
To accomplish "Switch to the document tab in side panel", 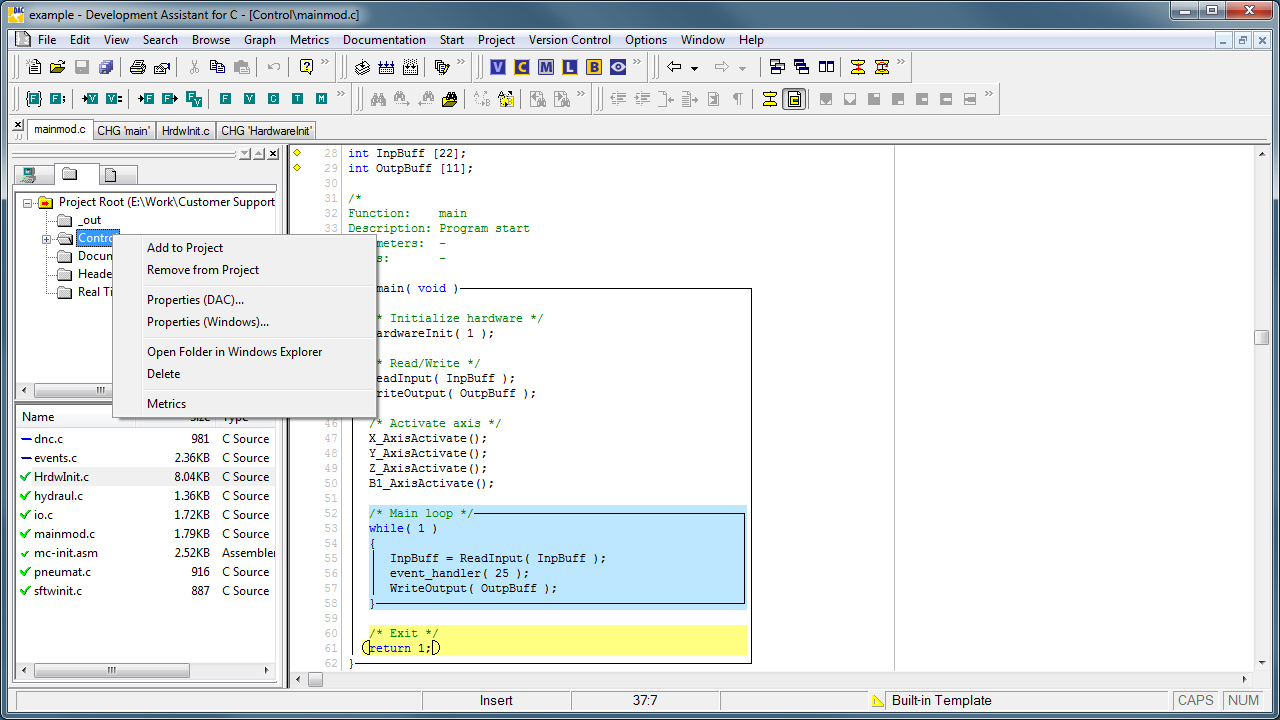I will coord(110,175).
